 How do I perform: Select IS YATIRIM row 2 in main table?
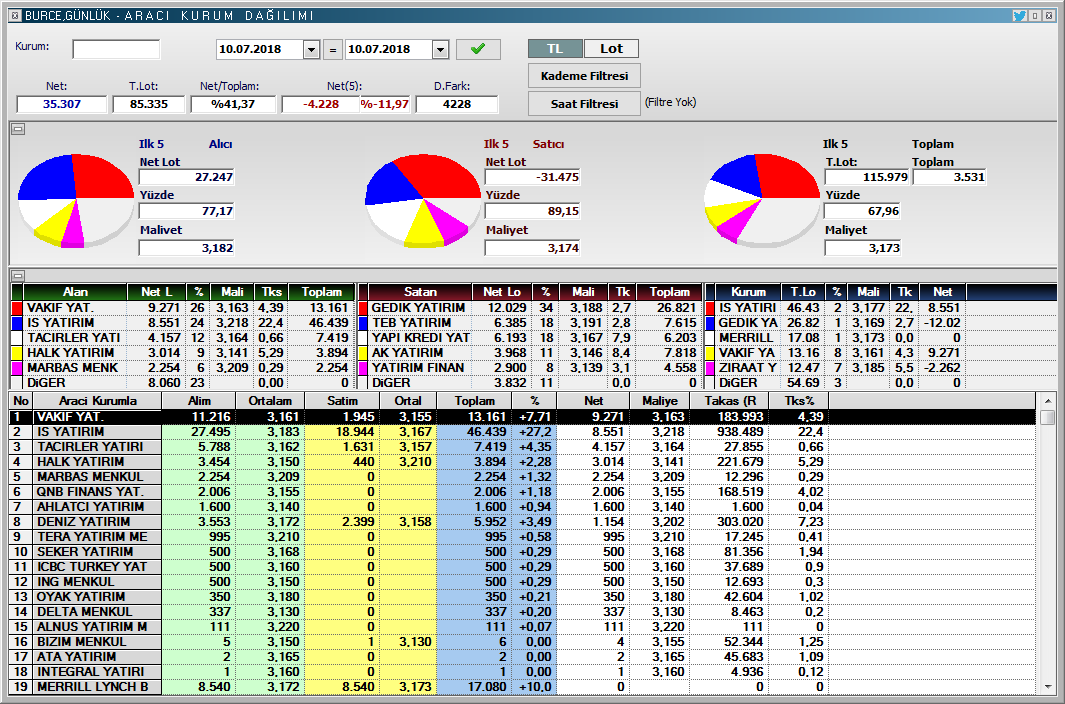(x=522, y=432)
